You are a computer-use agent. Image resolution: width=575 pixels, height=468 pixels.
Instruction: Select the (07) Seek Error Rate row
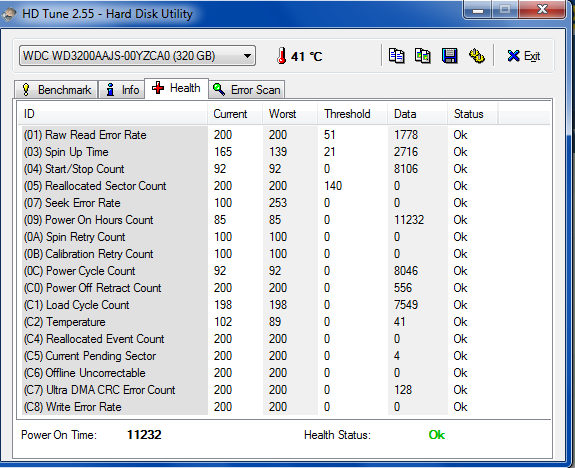coord(284,203)
